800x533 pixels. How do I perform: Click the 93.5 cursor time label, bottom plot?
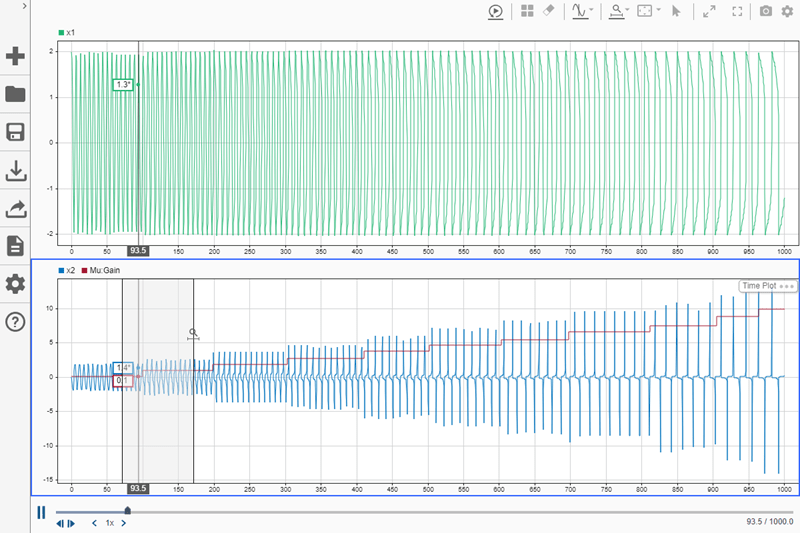click(x=138, y=488)
